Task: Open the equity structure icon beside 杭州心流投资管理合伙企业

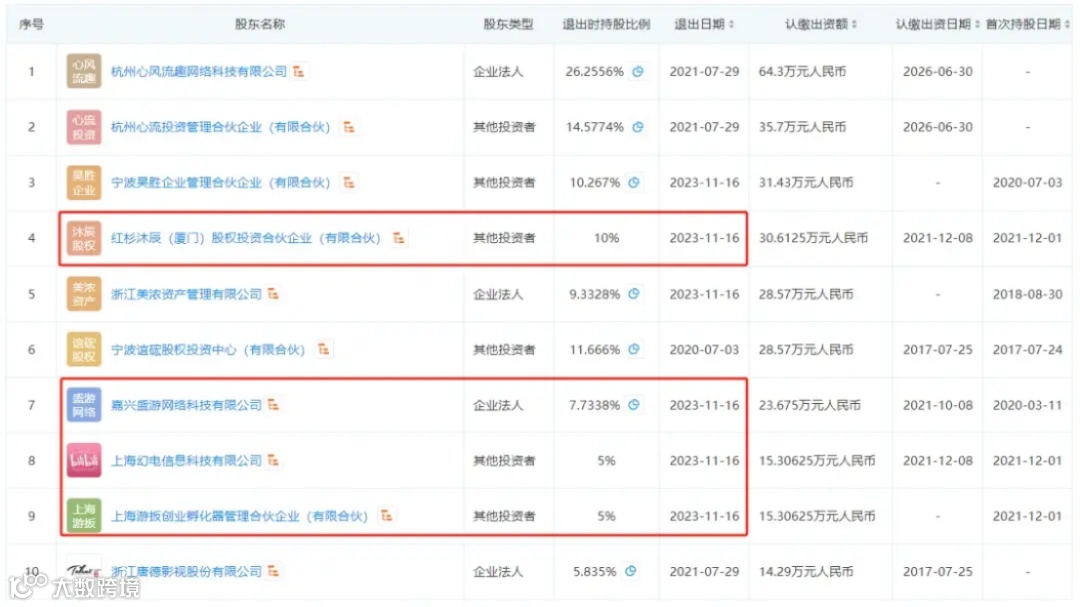Action: pyautogui.click(x=349, y=127)
